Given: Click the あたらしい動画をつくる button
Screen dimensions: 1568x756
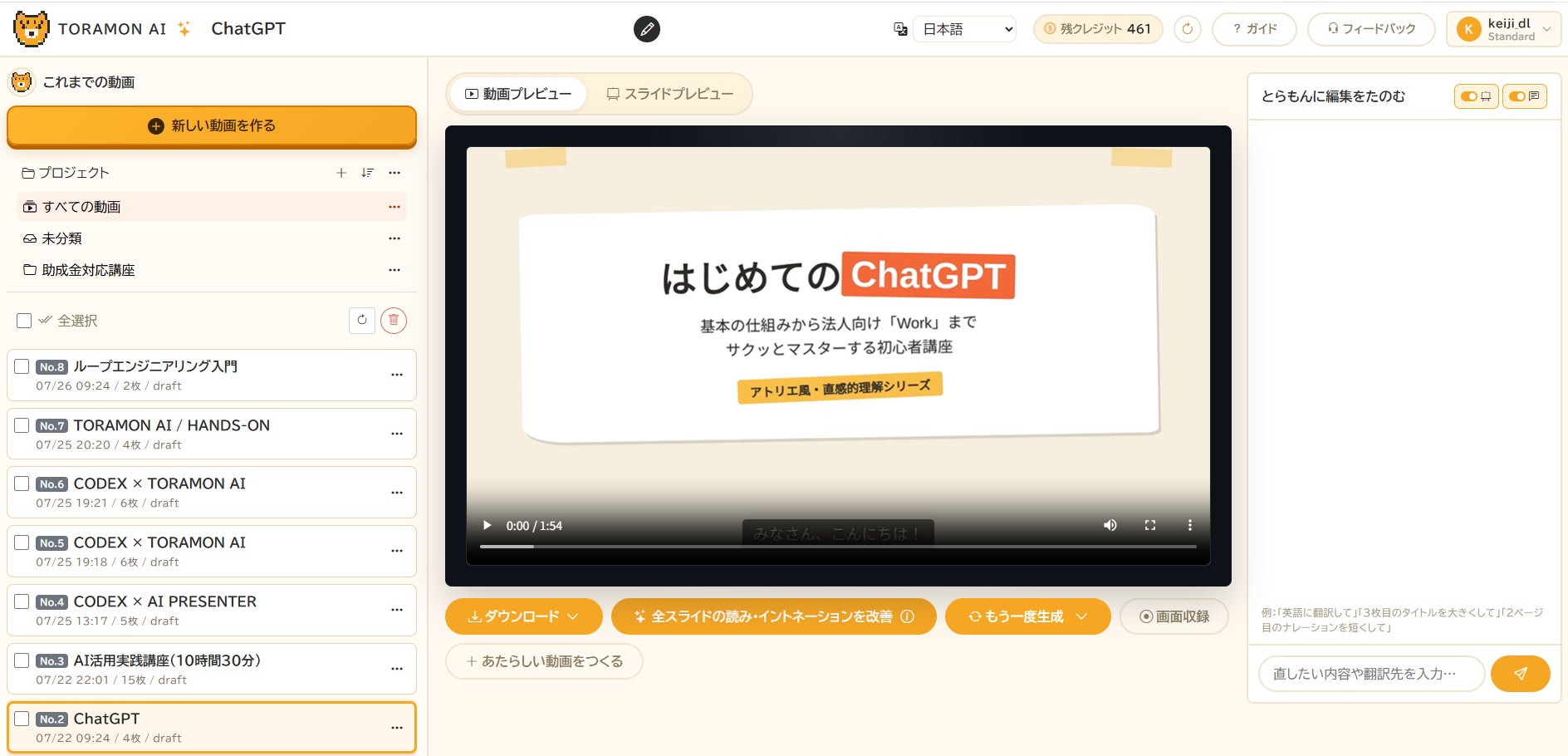Looking at the screenshot, I should coord(544,661).
